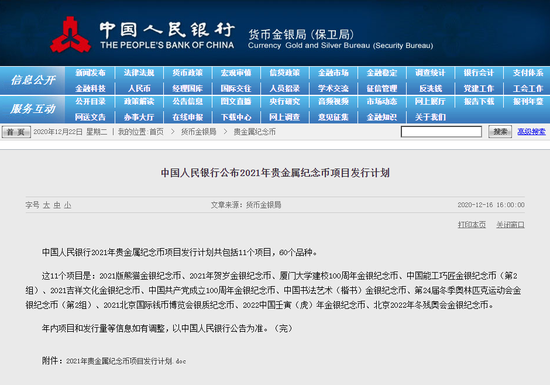This screenshot has width=550, height=385.
Task: Open 下载中心 navigation item
Action: coord(236,117)
